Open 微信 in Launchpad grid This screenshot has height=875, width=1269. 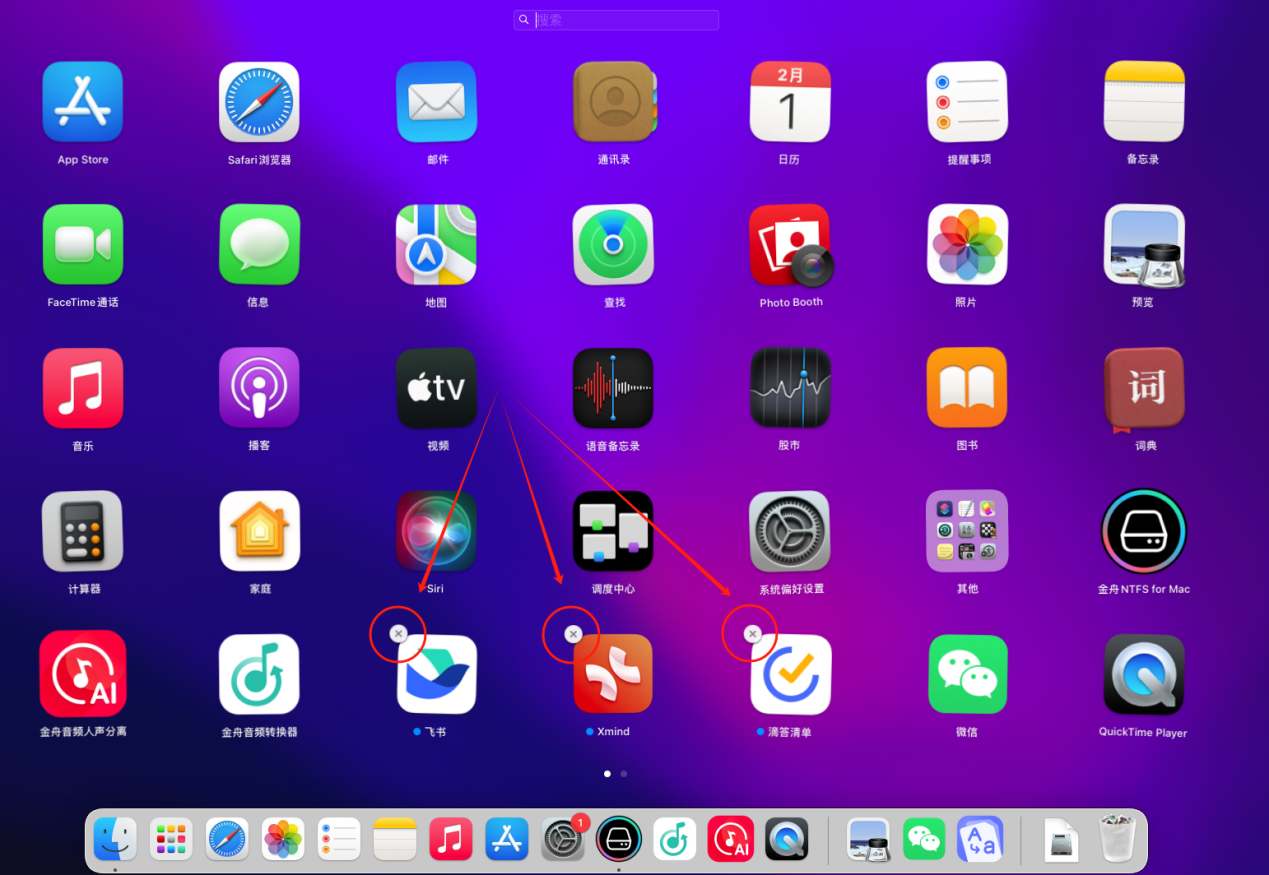click(968, 674)
